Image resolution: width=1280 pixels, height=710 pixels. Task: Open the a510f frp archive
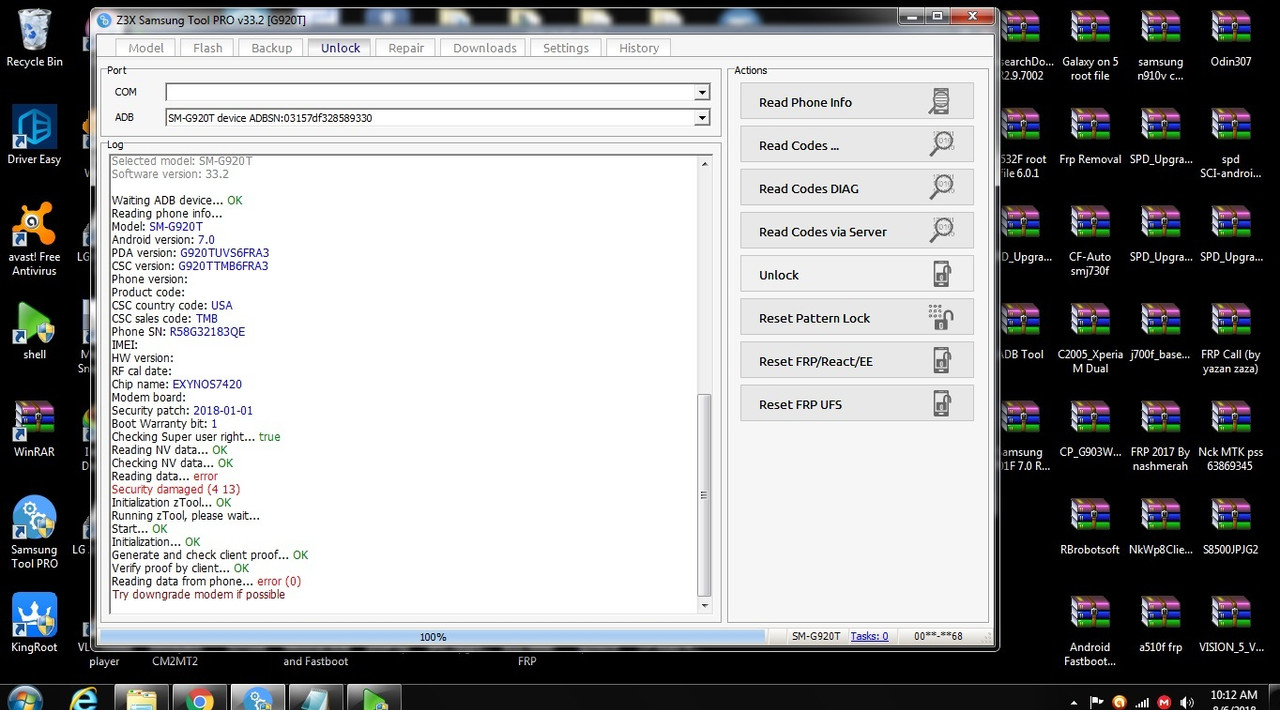(1160, 624)
